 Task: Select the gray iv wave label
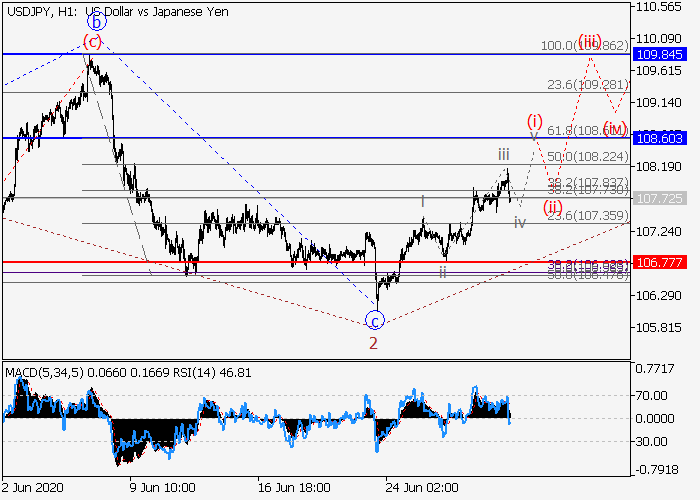point(519,221)
